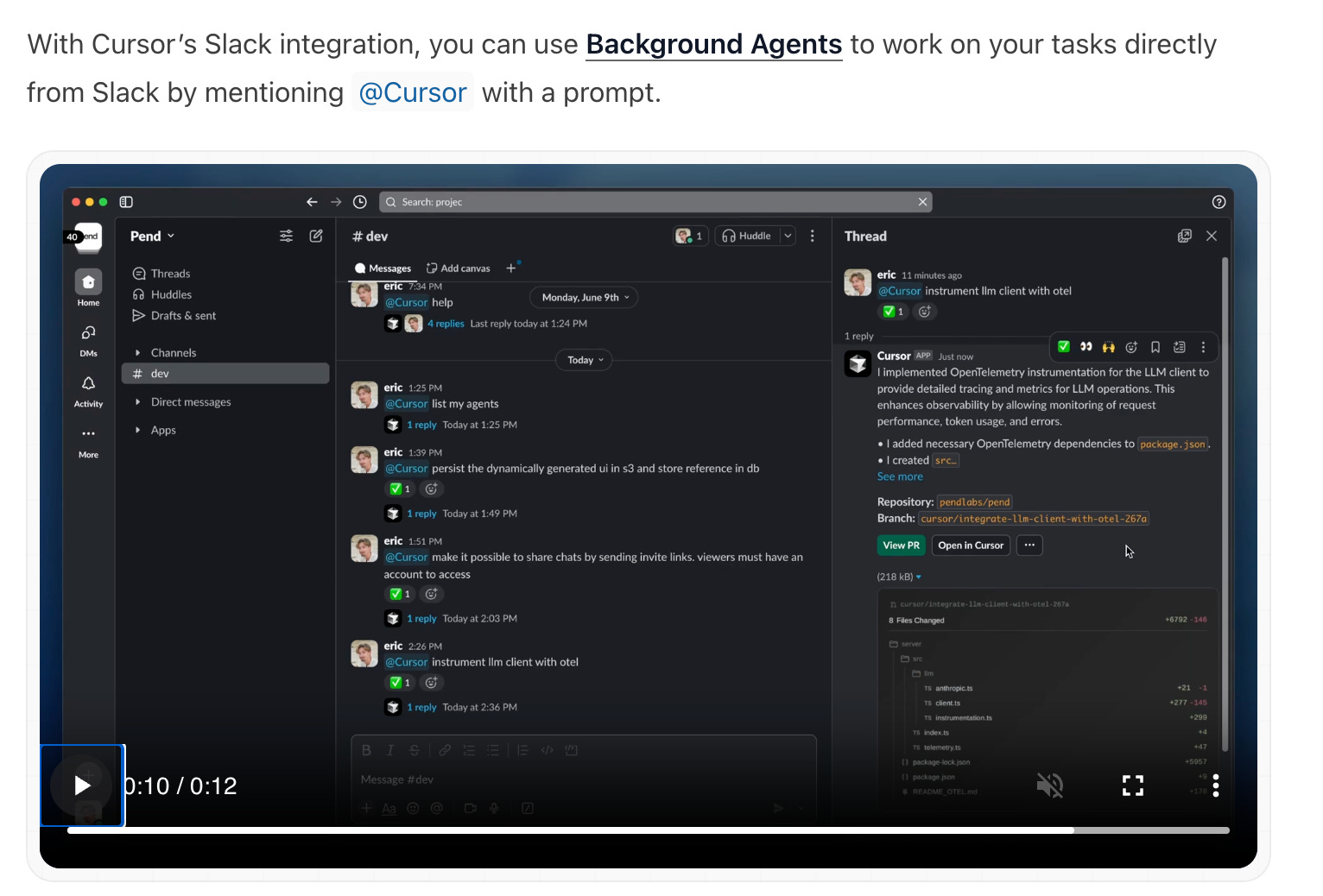Start a Huddle in #dev
1323x896 pixels.
747,237
